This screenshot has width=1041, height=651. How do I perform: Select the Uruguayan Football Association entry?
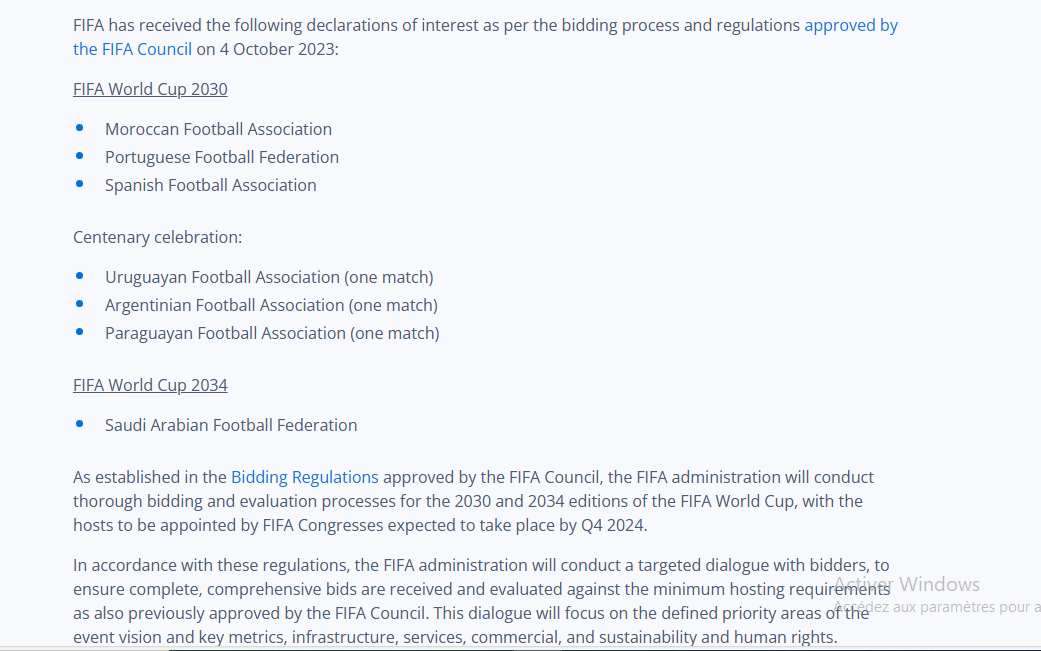[269, 277]
